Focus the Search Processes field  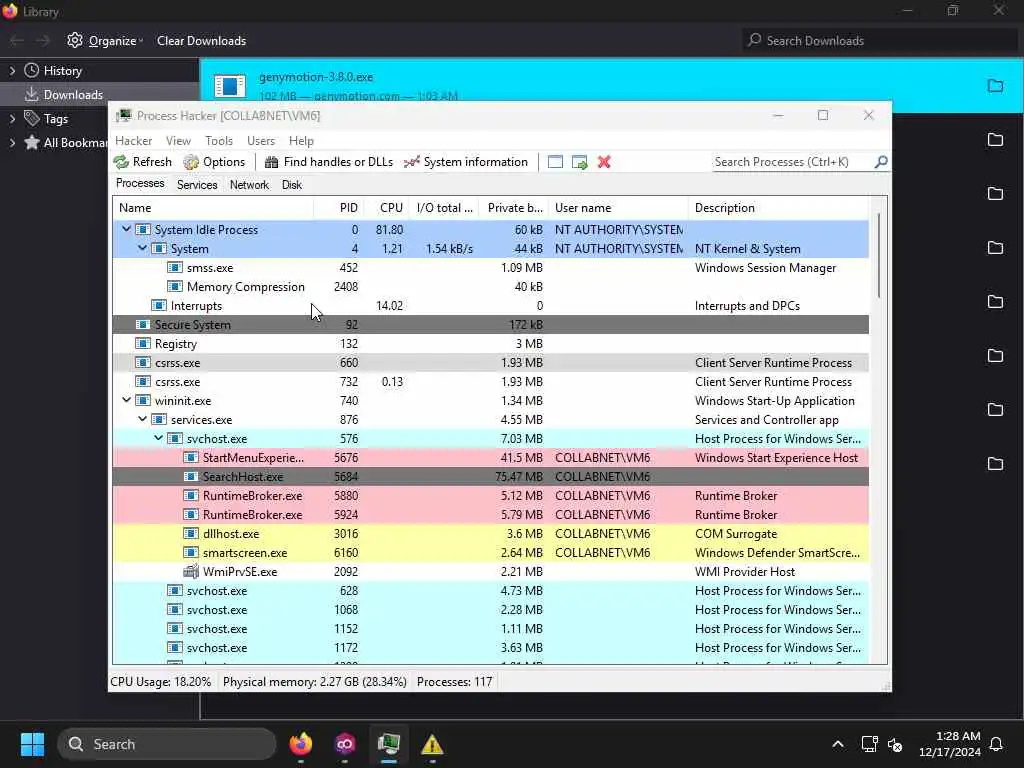(x=793, y=162)
